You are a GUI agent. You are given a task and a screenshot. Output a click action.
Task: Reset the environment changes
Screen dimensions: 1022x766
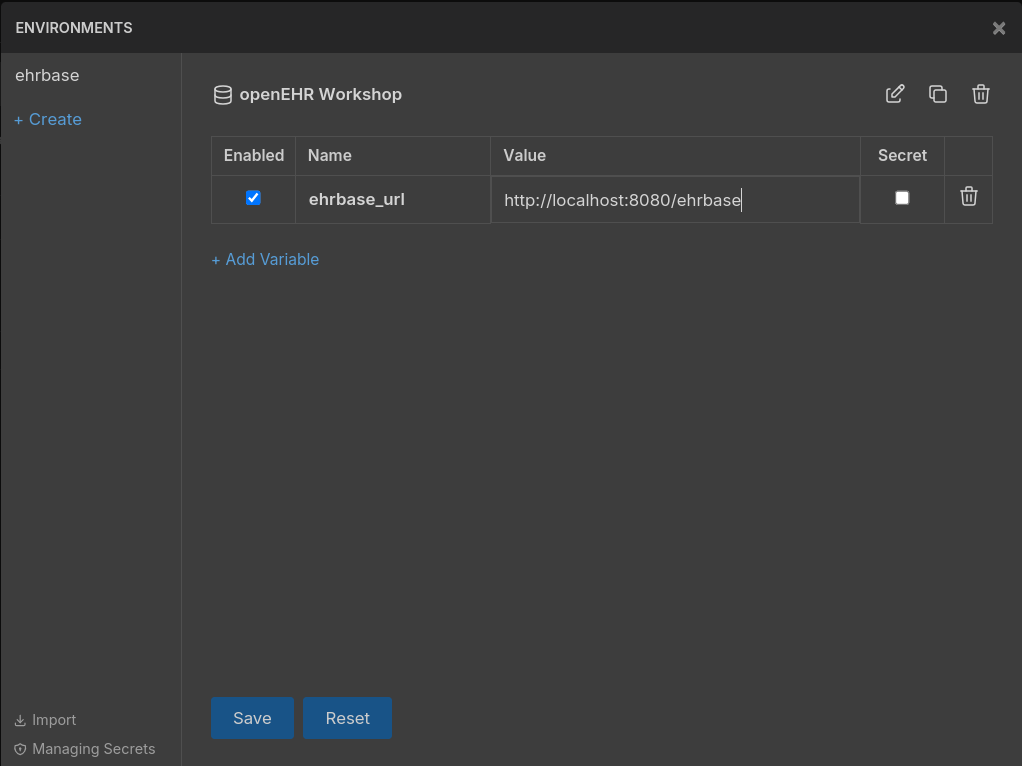coord(347,718)
